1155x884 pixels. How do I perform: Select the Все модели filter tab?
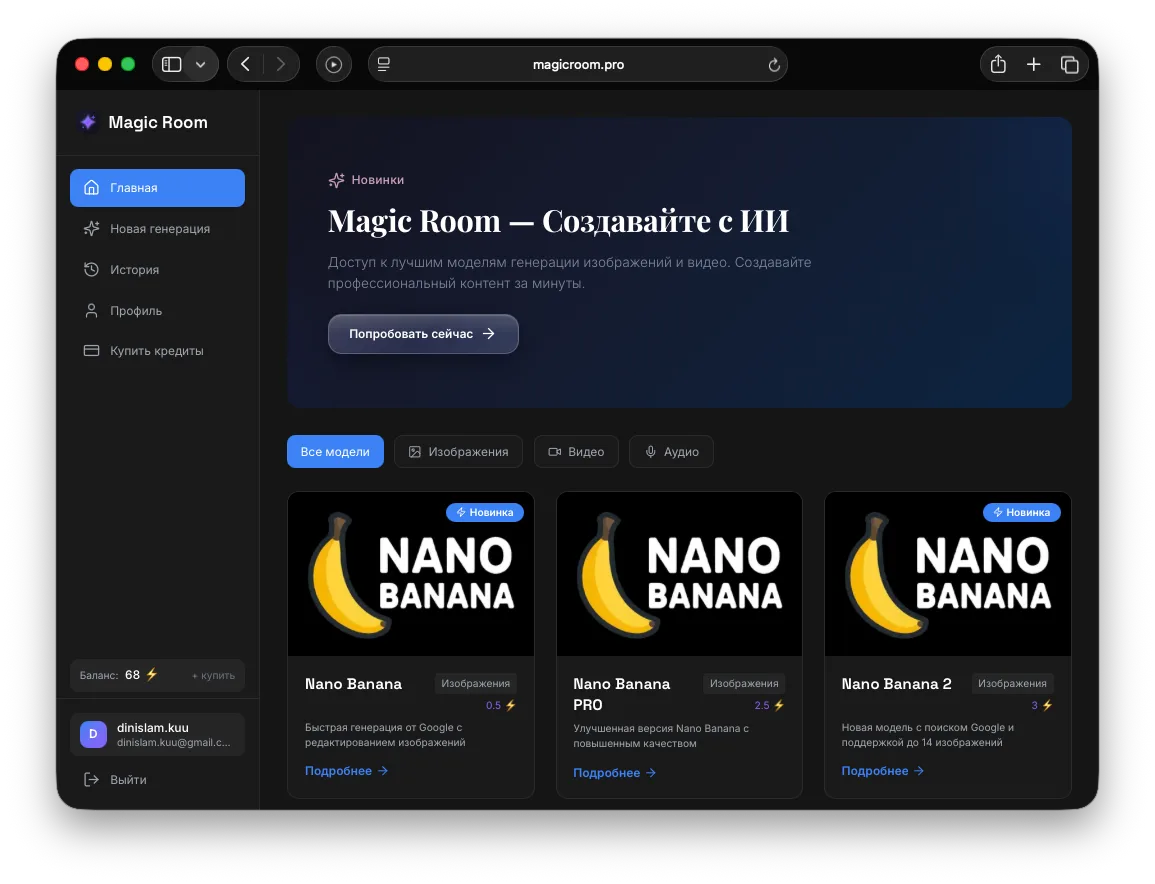click(335, 452)
